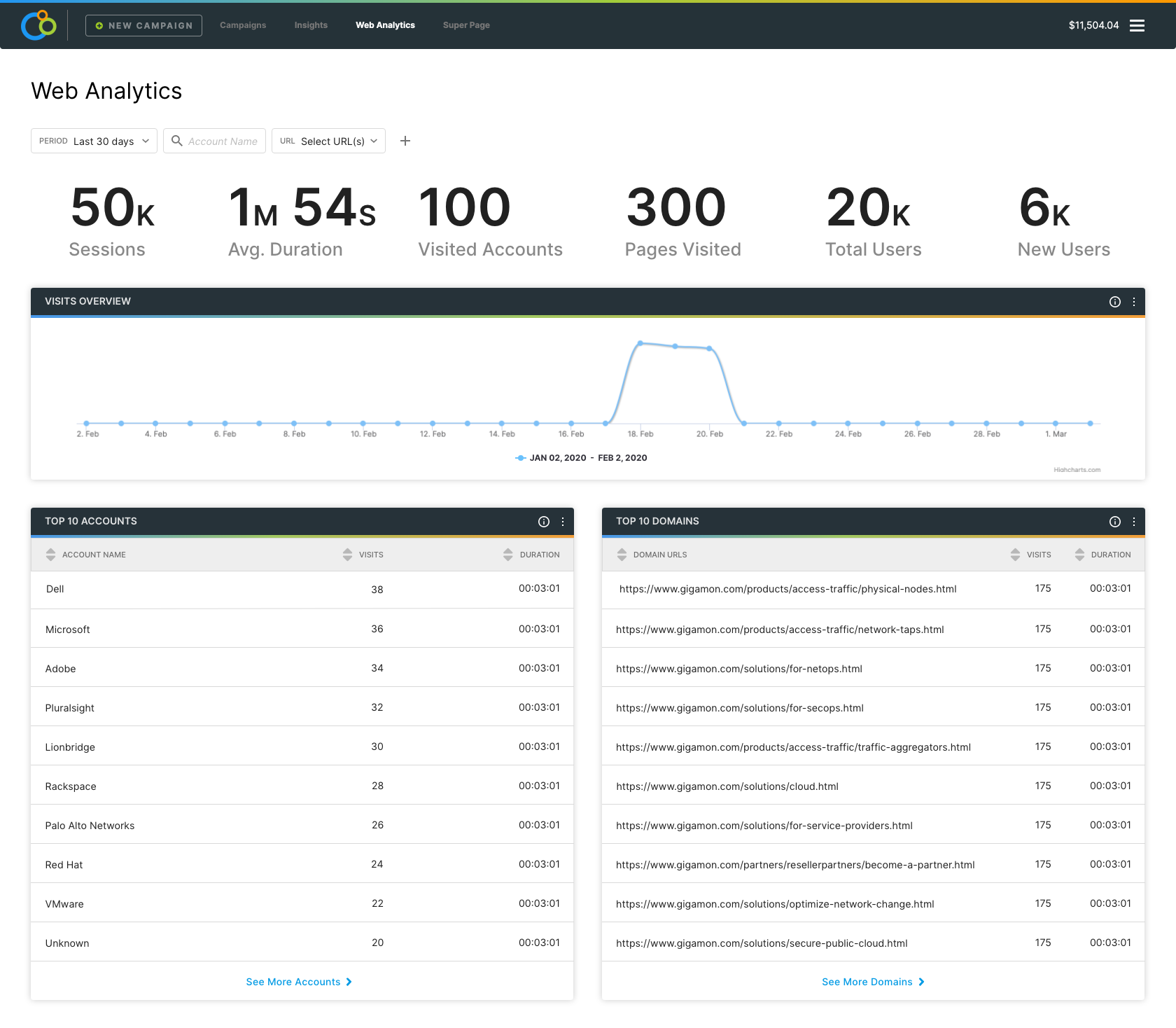Click the secure-public-cloud.html domain URL
This screenshot has width=1176, height=1028.
point(762,943)
